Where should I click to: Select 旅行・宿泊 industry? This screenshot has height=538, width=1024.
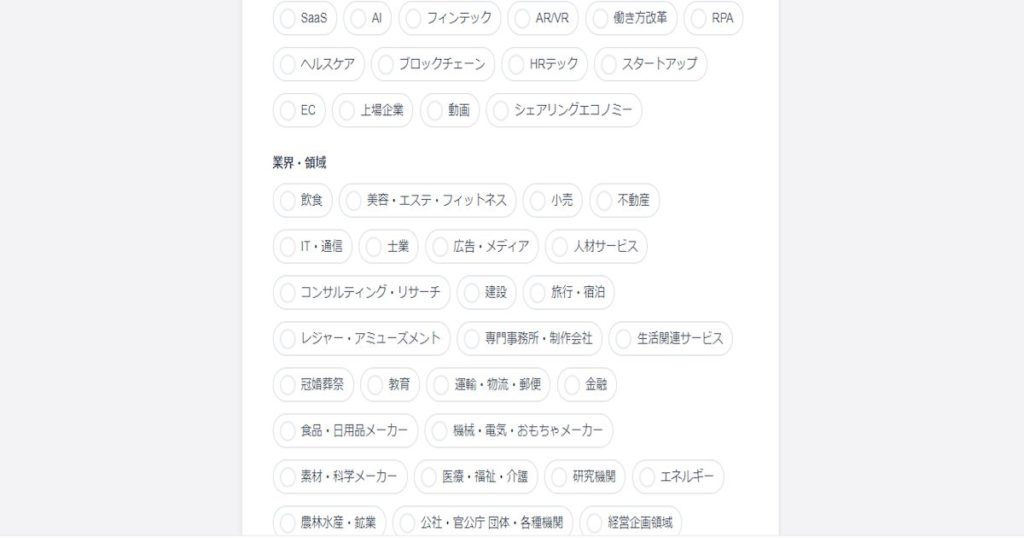coord(568,292)
